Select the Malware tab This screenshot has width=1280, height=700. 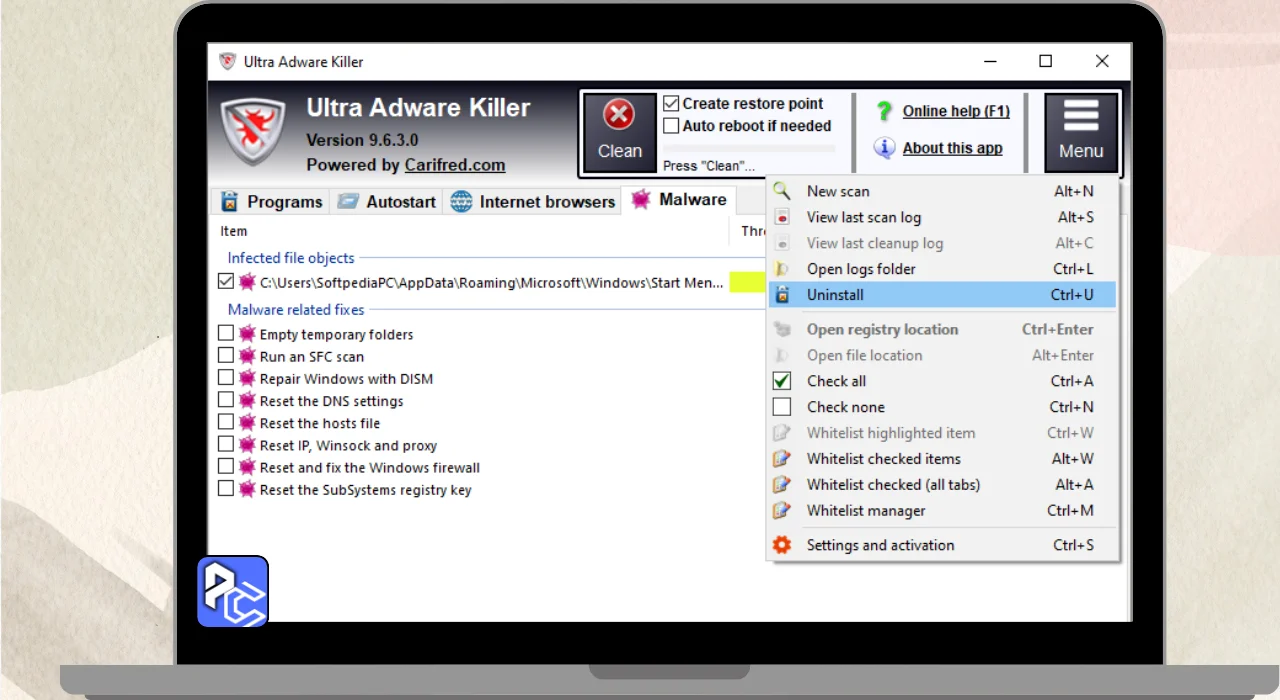pos(678,199)
